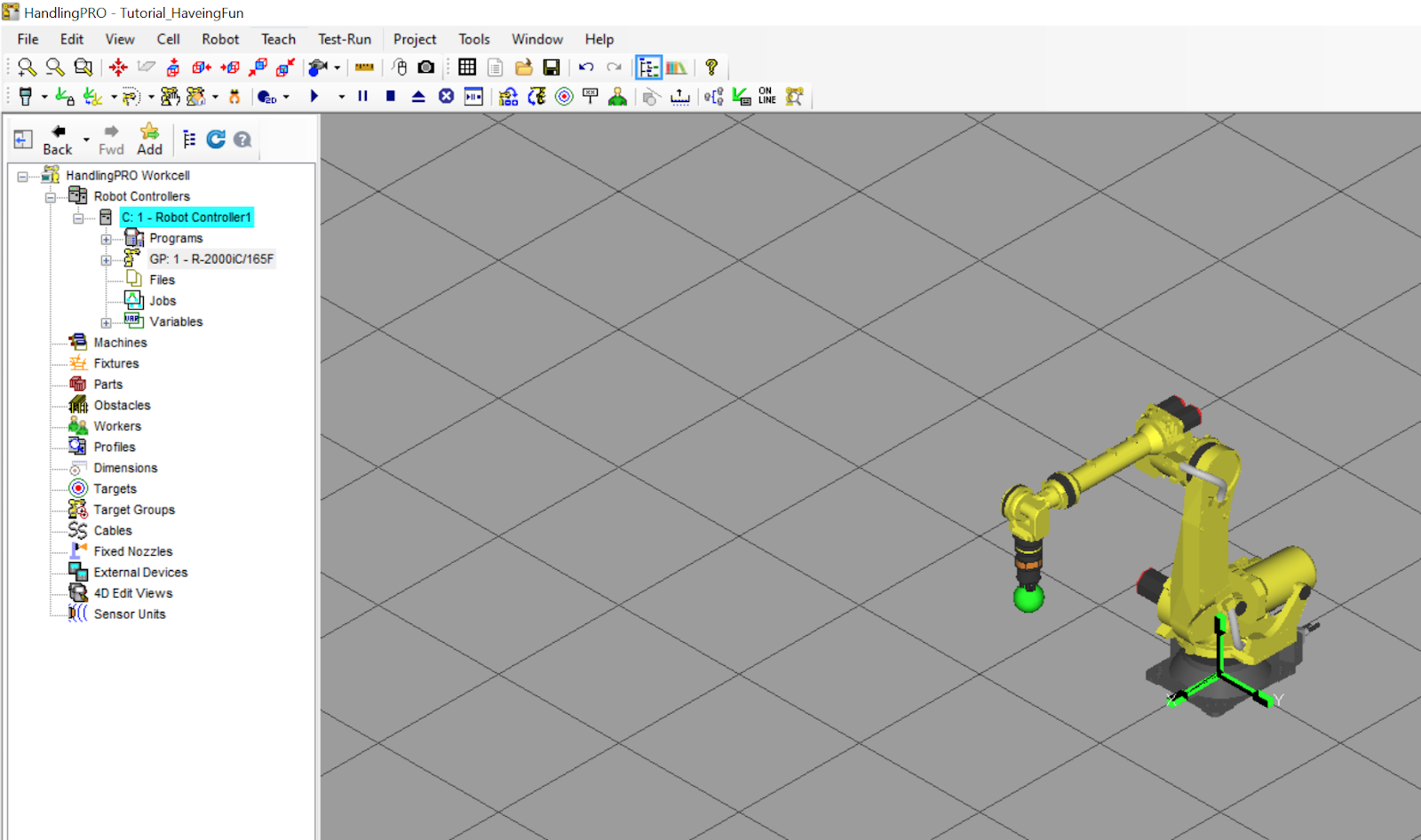Click the camera snapshot icon
The height and width of the screenshot is (840, 1421).
(426, 67)
